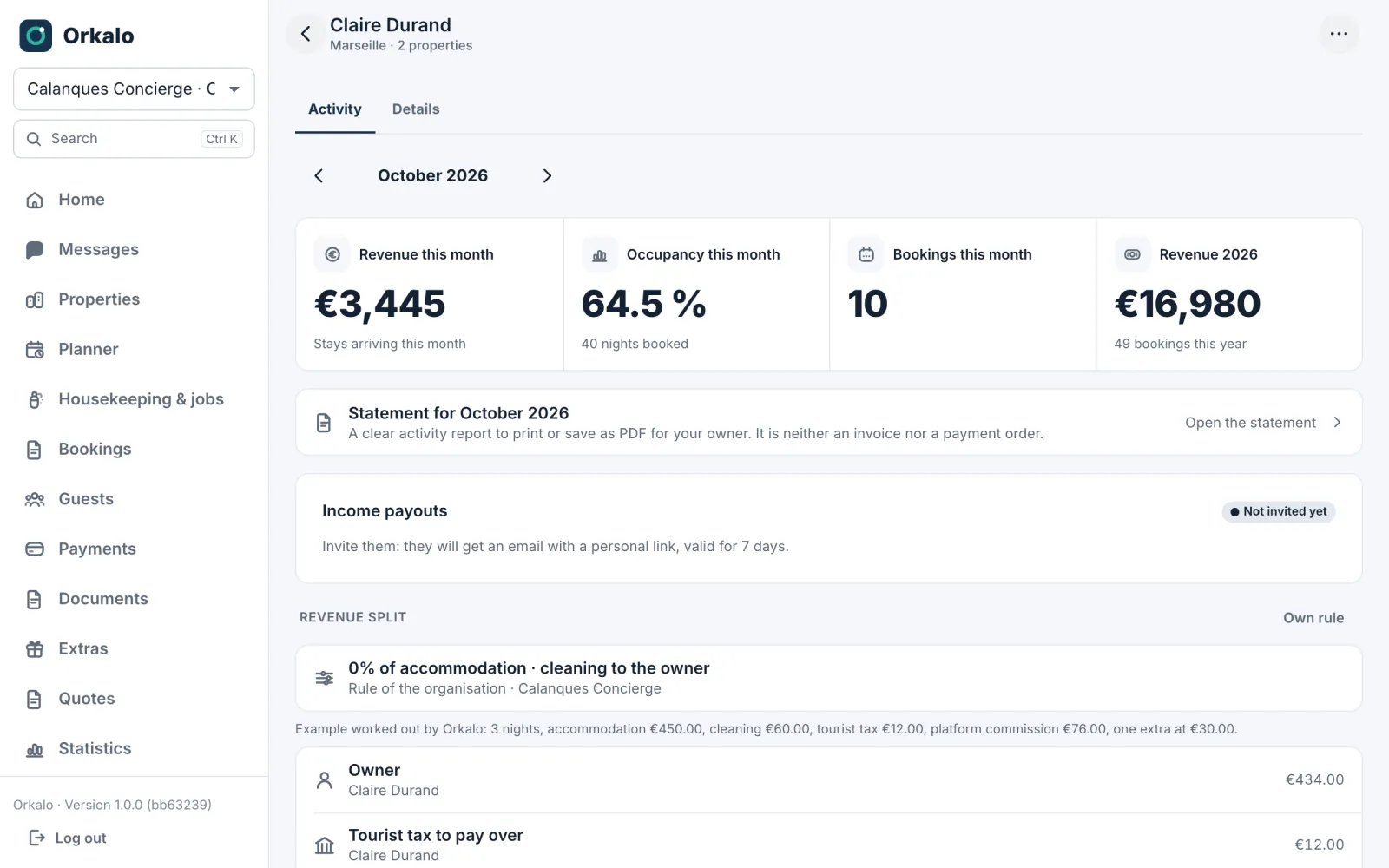Screen dimensions: 1389x868
Task: Click the Revenue 2026 banknote icon
Action: coord(1133,255)
